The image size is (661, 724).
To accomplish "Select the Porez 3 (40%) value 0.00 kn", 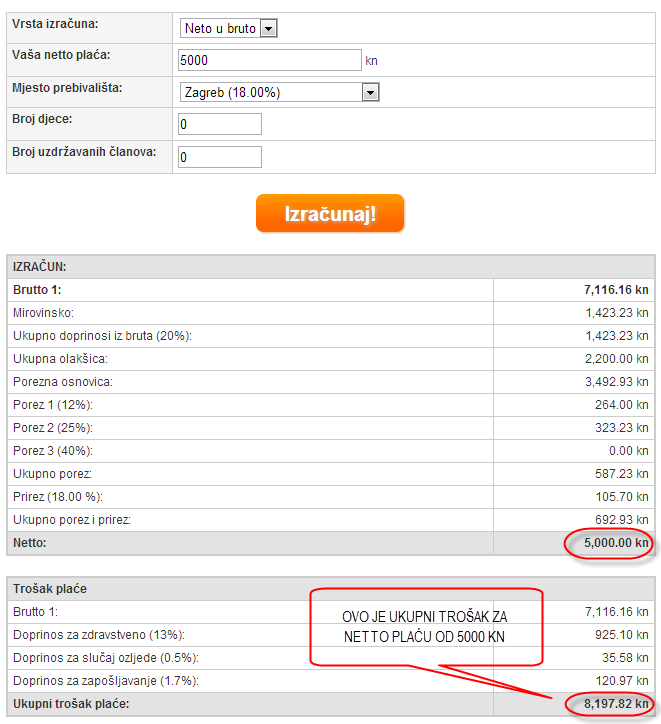I will [629, 451].
